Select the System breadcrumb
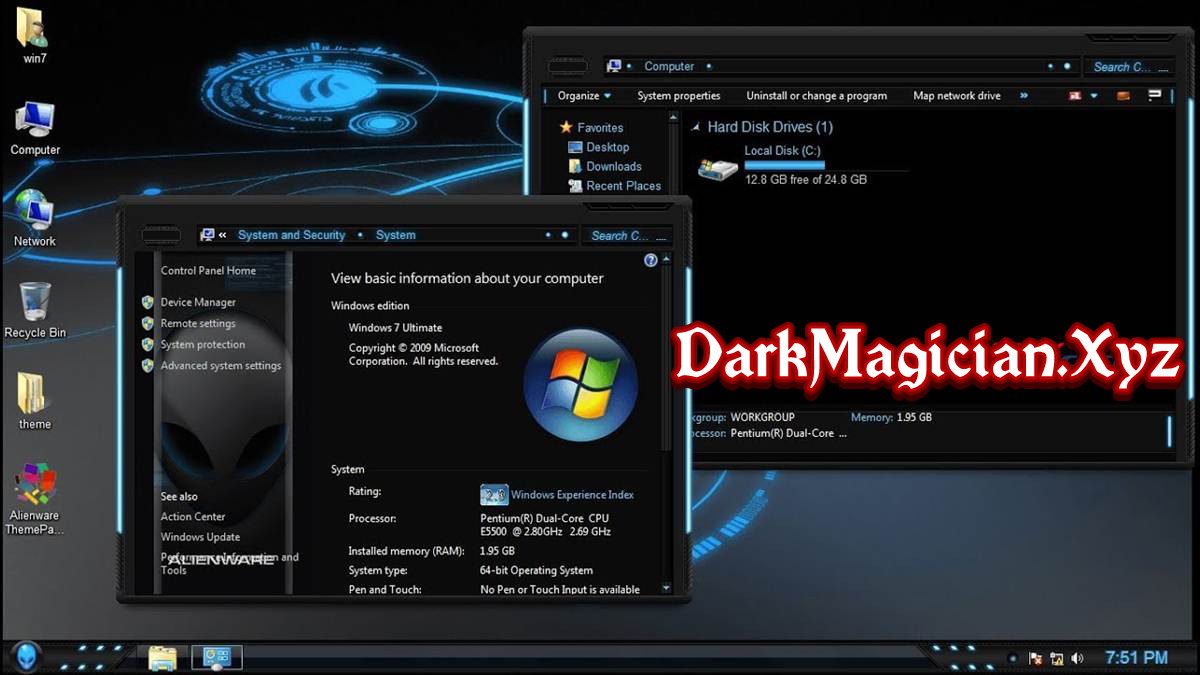1200x675 pixels. 396,235
